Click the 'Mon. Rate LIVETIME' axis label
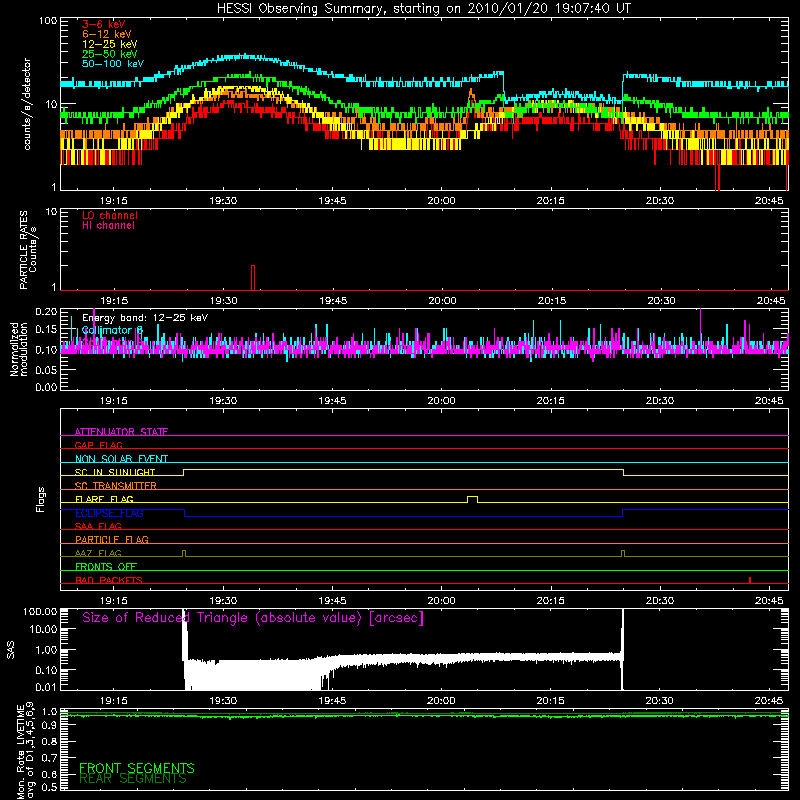The image size is (800, 800). pos(21,752)
